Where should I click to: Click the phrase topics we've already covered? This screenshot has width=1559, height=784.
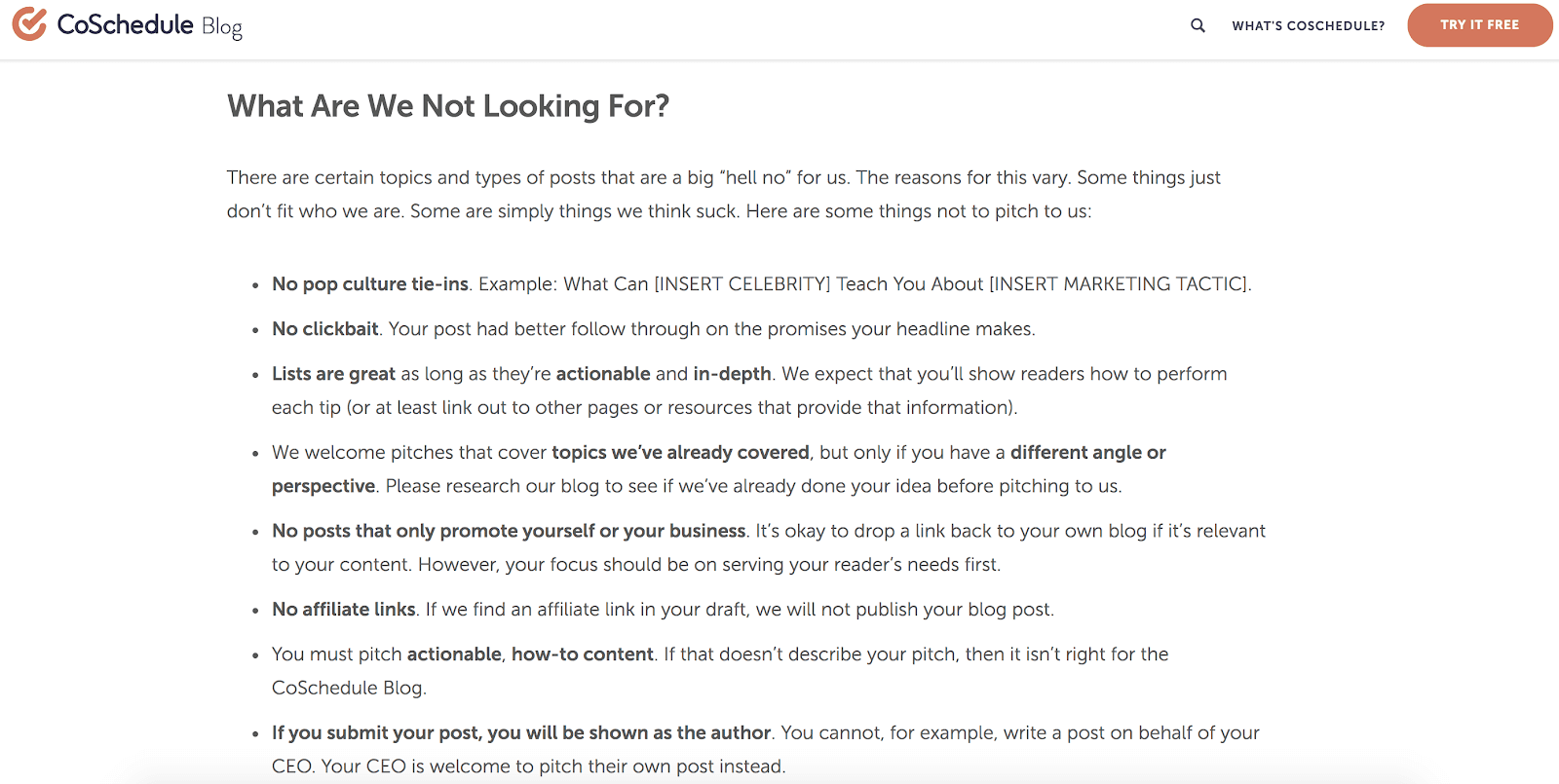point(680,452)
